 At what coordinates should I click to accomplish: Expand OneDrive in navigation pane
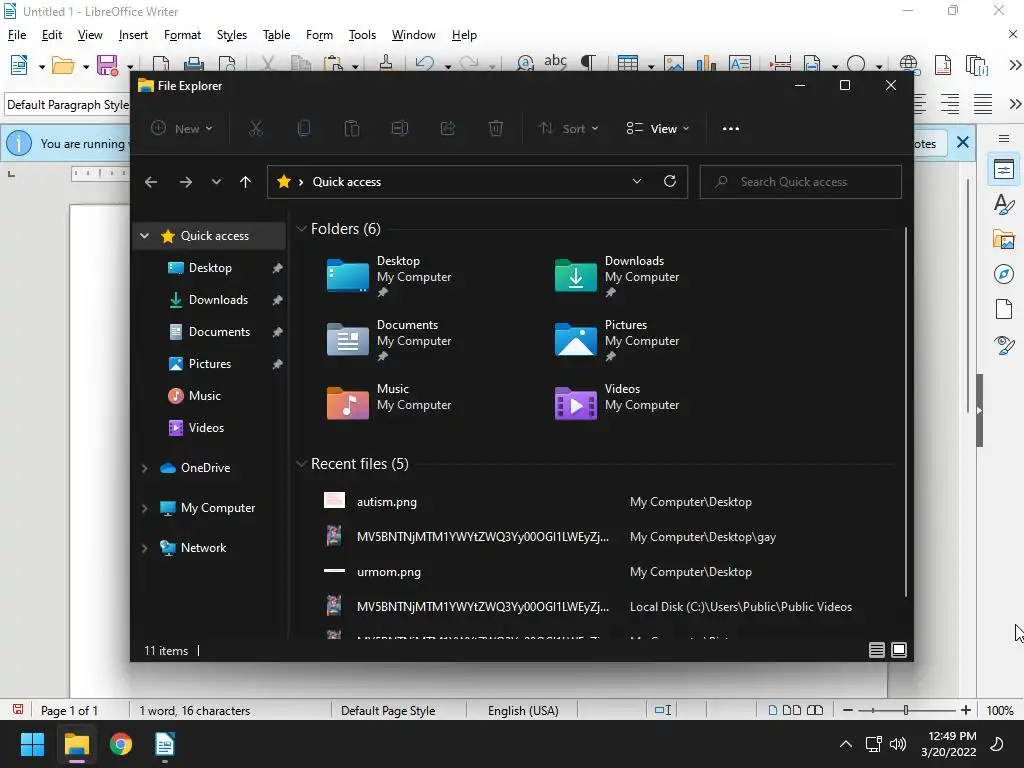[144, 468]
